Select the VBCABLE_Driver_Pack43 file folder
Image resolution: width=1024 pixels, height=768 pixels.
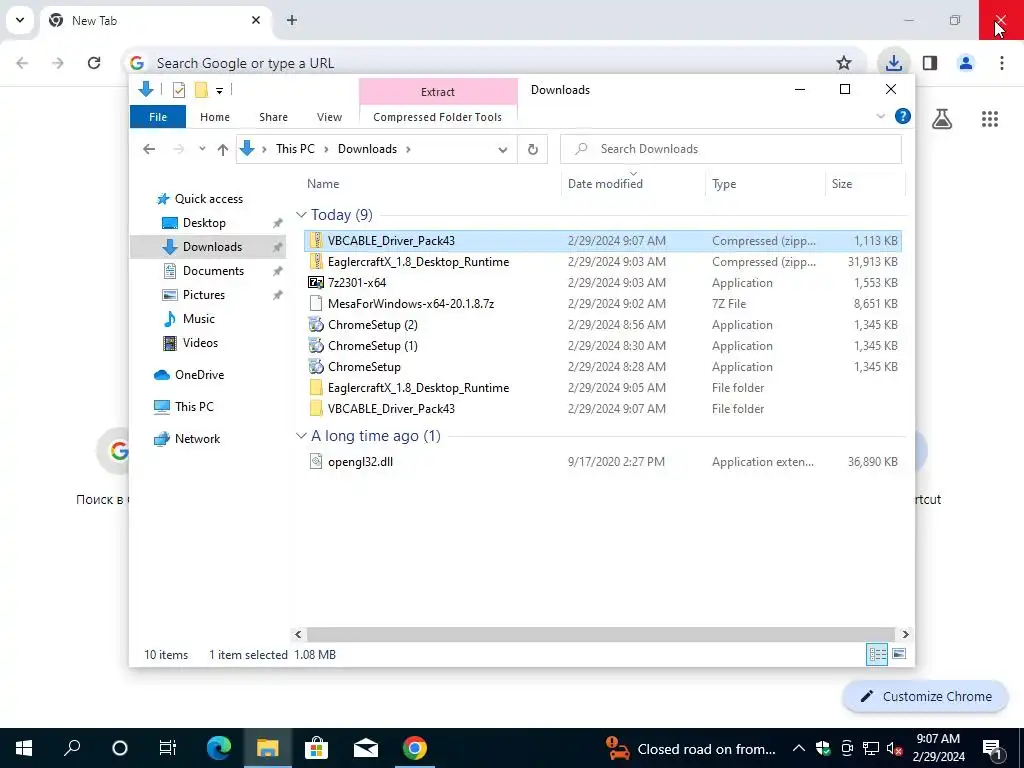(x=603, y=409)
